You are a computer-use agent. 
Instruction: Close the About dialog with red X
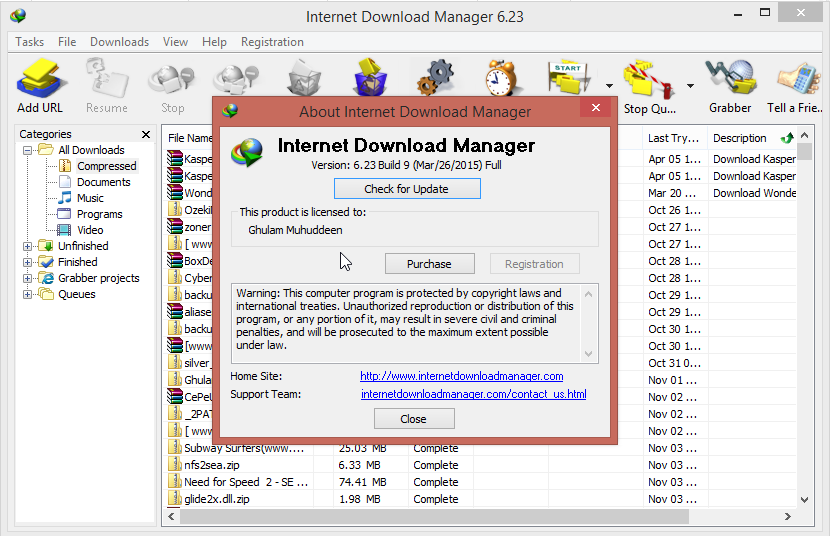(x=596, y=108)
